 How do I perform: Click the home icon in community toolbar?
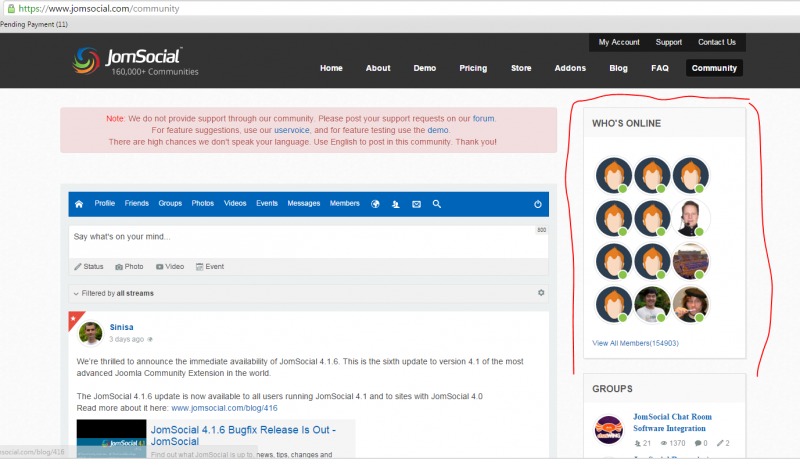(x=79, y=204)
